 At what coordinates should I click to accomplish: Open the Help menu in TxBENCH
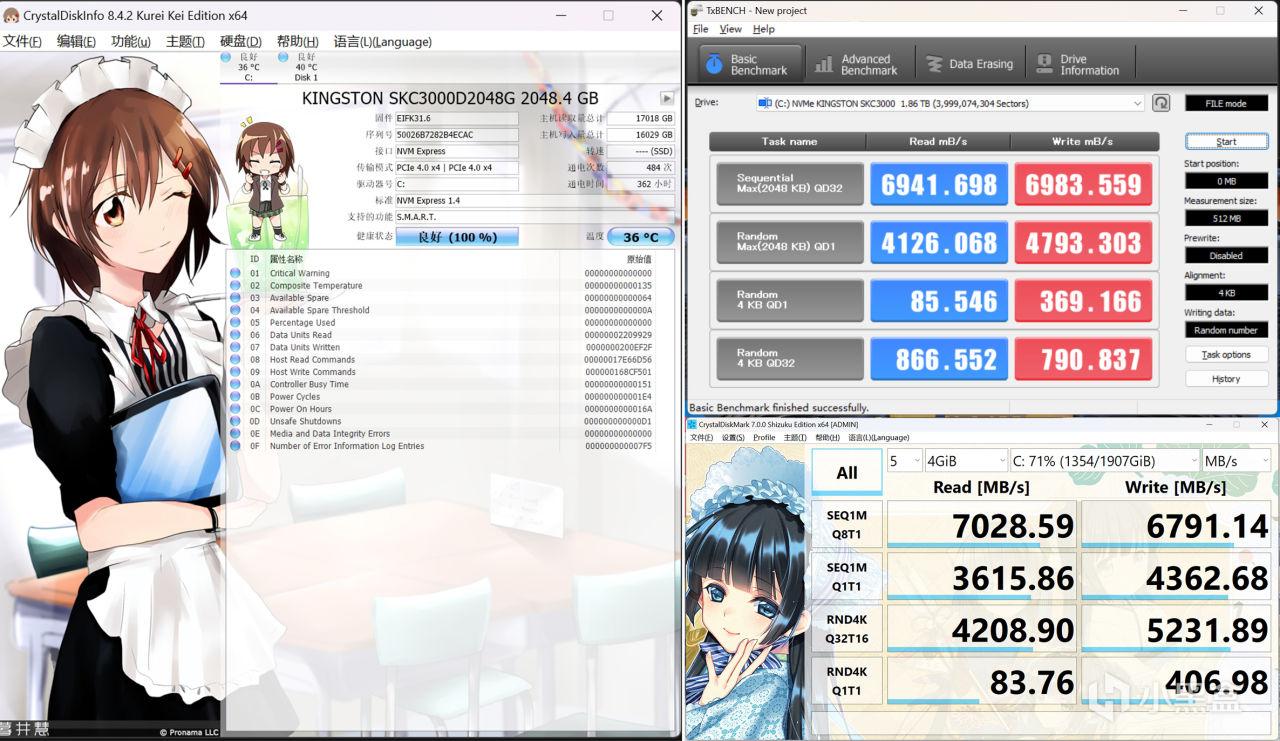[764, 29]
